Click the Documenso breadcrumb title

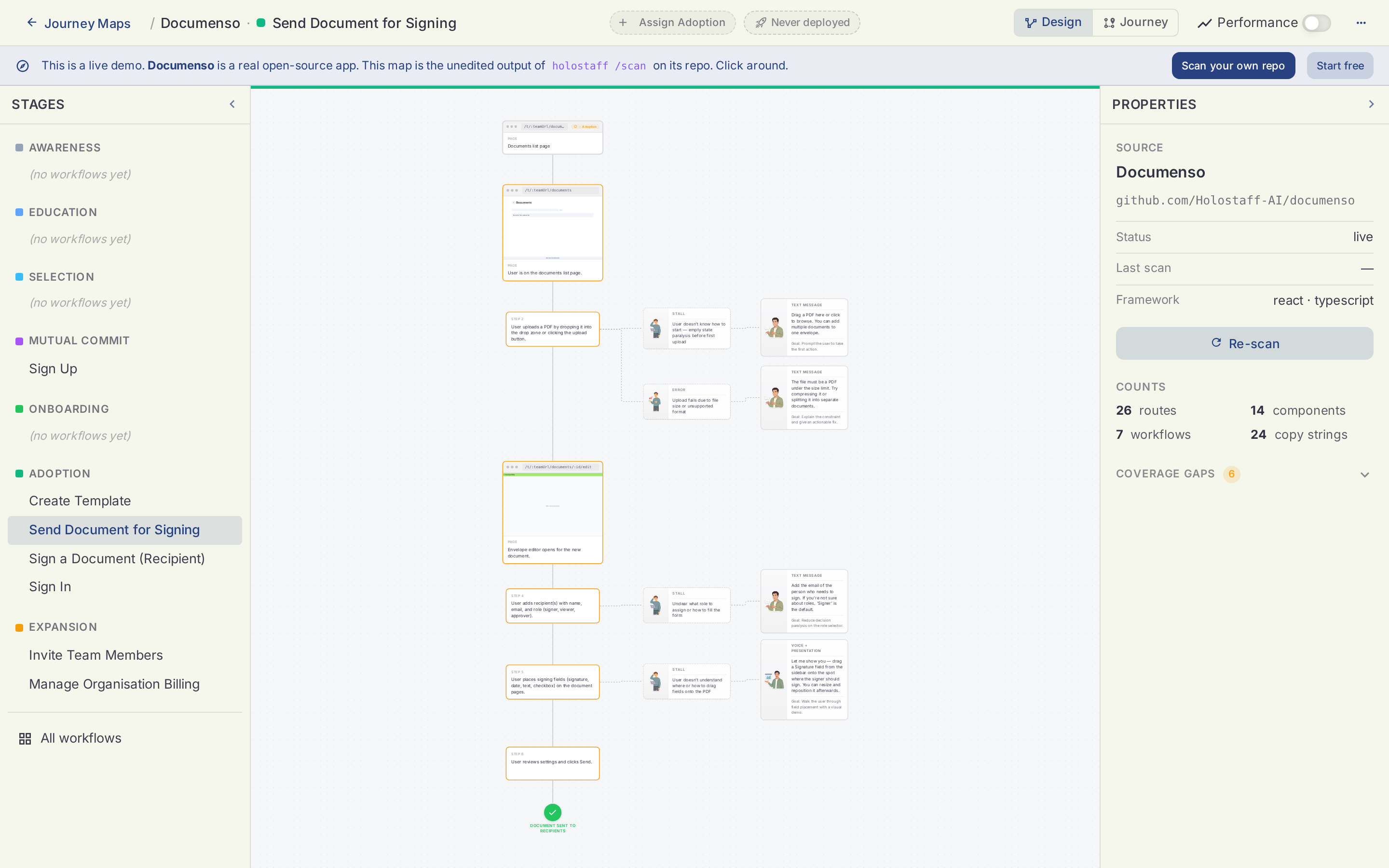[x=200, y=23]
